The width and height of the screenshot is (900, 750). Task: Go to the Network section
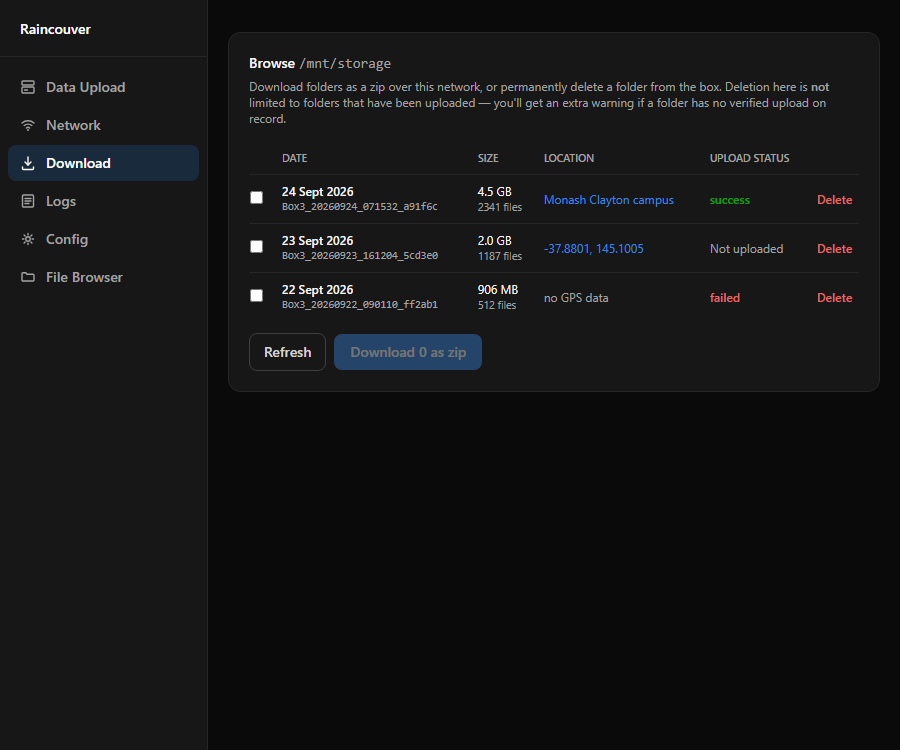pyautogui.click(x=103, y=125)
